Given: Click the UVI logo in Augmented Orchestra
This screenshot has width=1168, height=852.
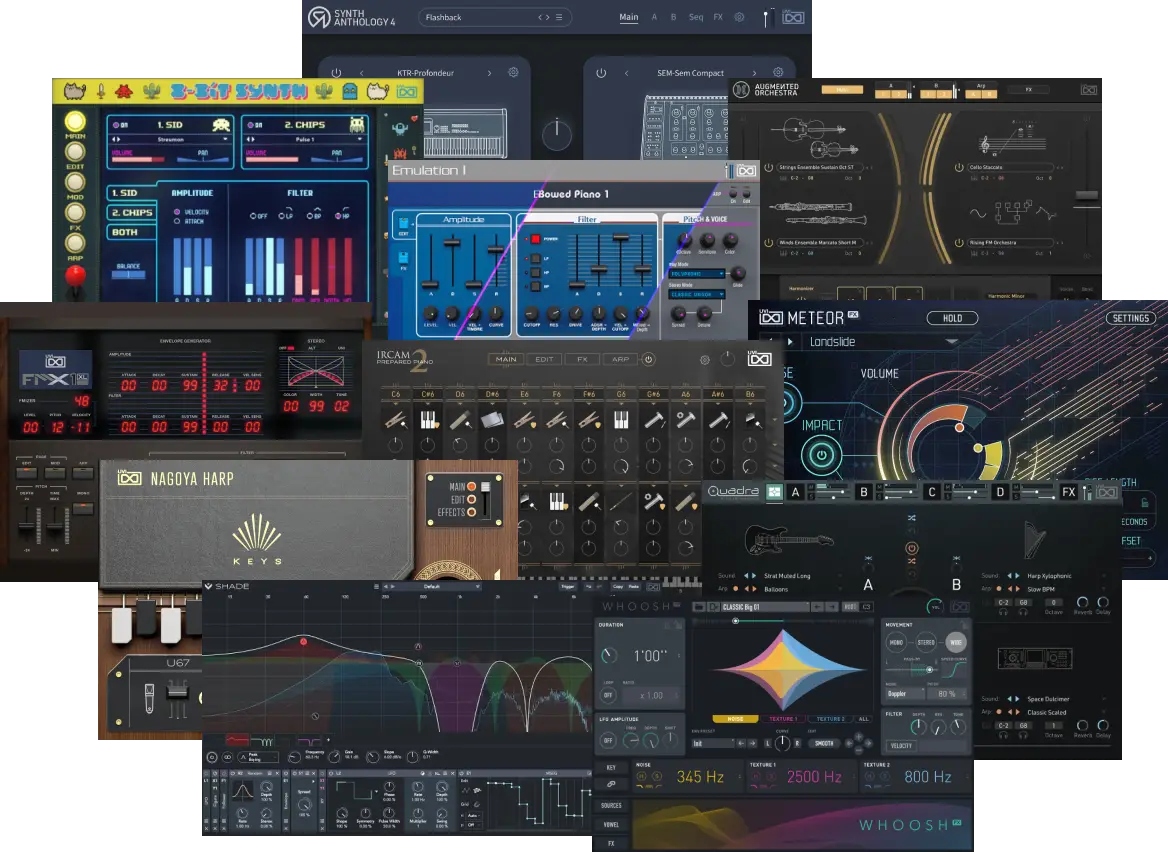Looking at the screenshot, I should click(1089, 90).
